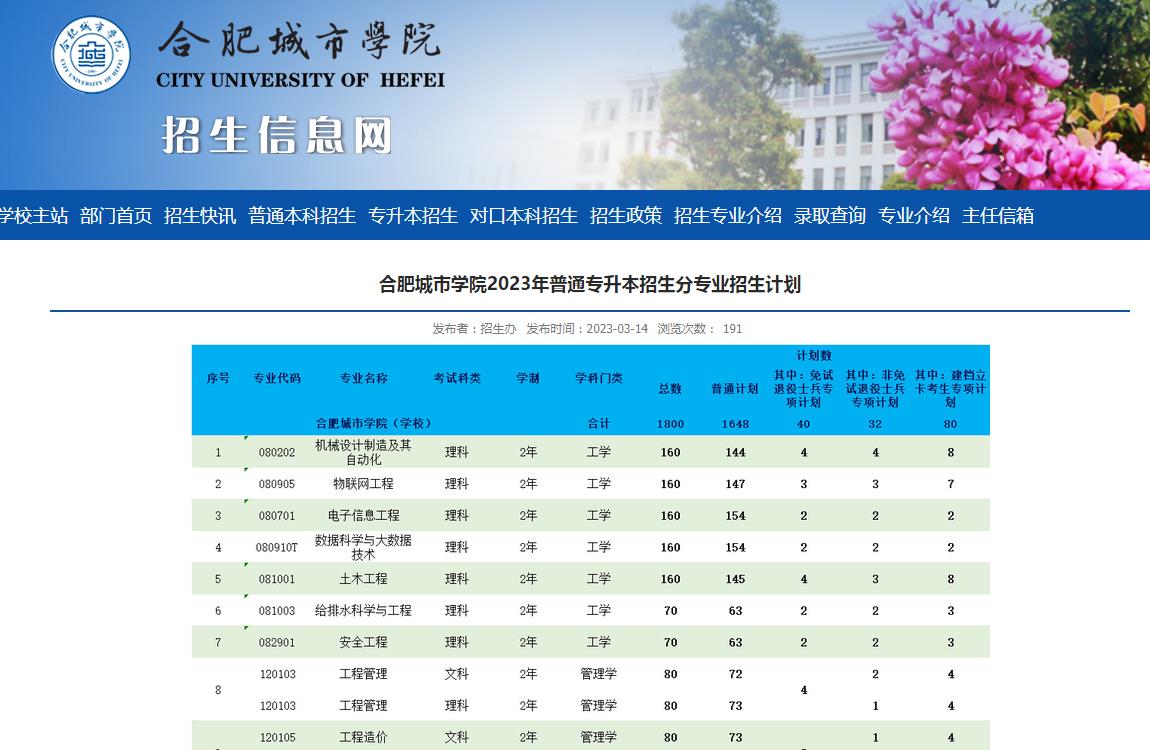Click major 物联网工程
This screenshot has width=1150, height=750.
(x=364, y=484)
